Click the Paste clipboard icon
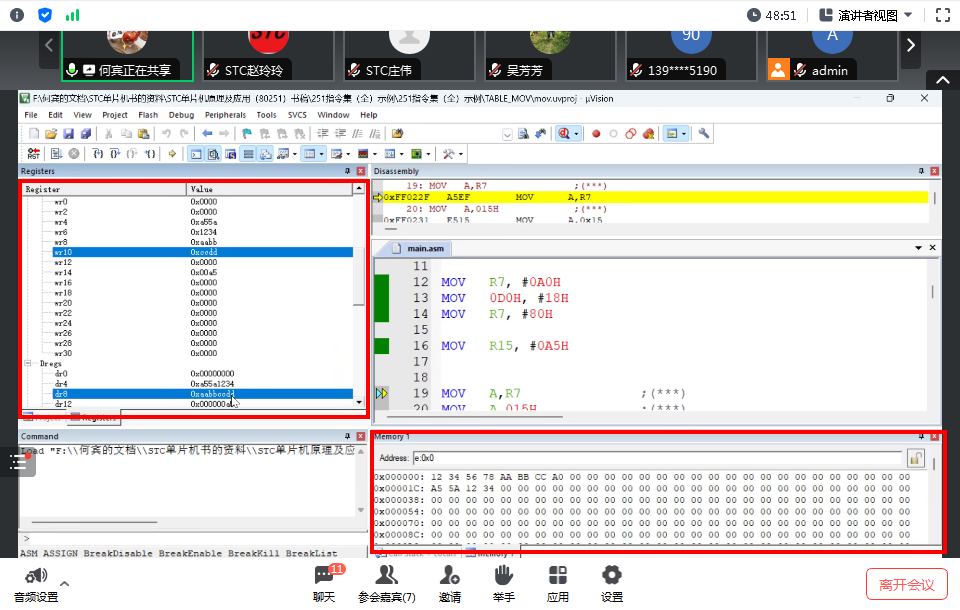The image size is (960, 610). tap(143, 134)
